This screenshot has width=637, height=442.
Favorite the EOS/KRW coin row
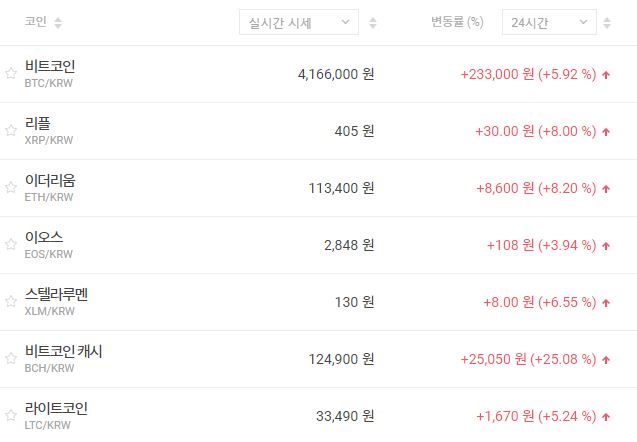(11, 244)
